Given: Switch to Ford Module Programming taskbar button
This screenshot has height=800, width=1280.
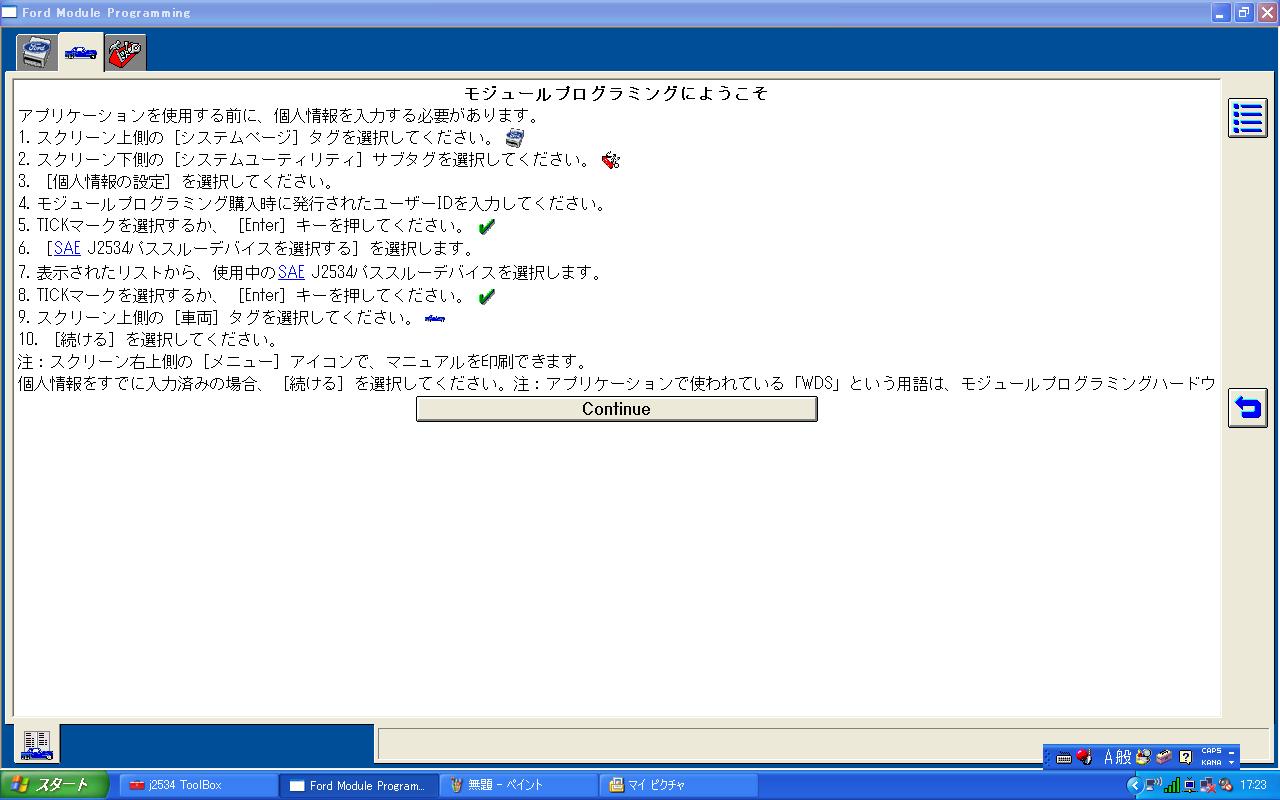Looking at the screenshot, I should [358, 785].
